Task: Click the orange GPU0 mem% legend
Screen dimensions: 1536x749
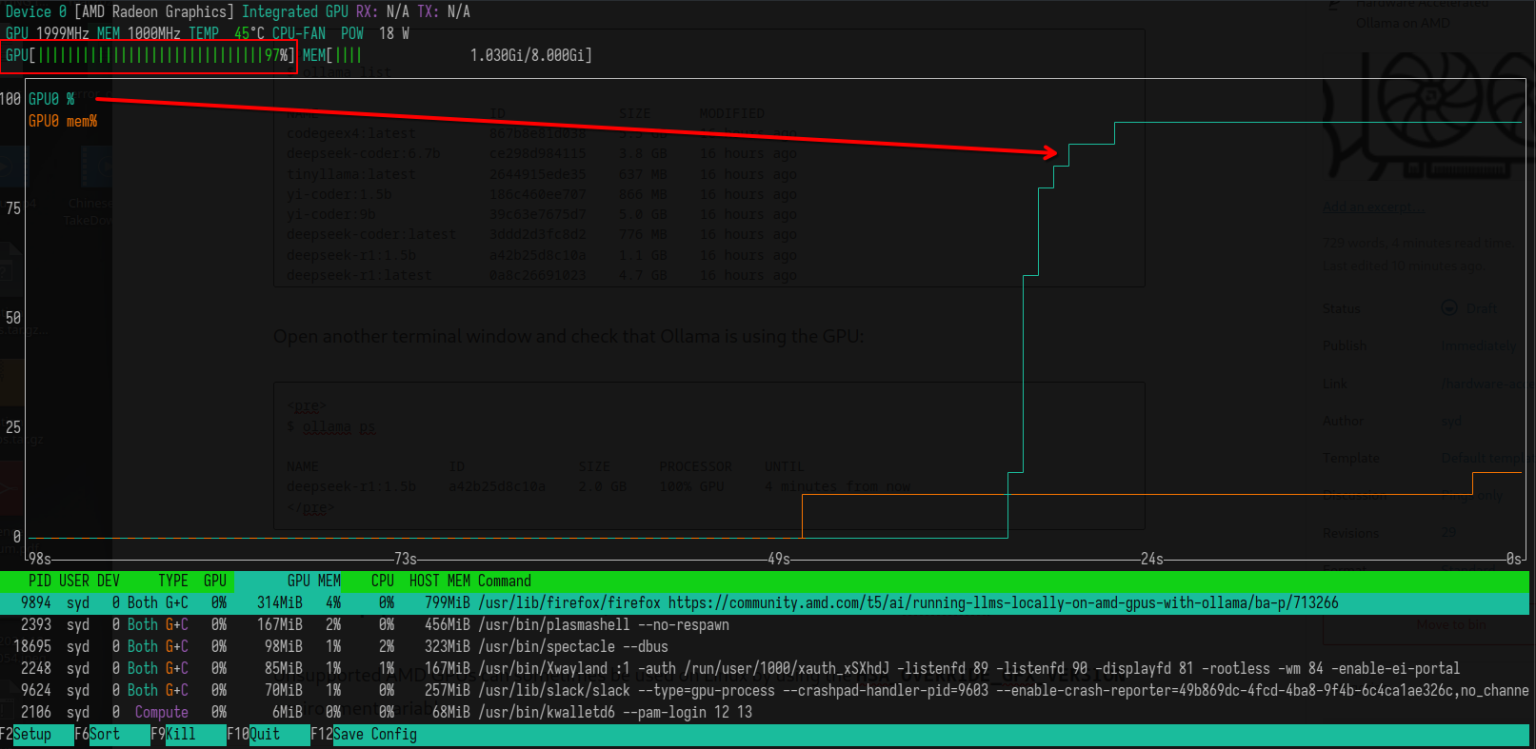Action: point(62,121)
